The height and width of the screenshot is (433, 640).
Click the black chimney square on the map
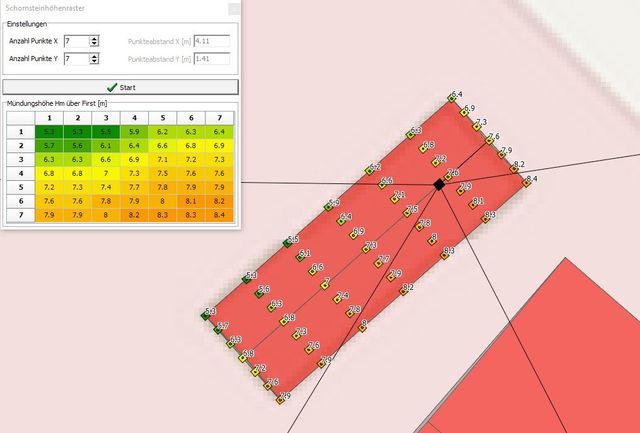(x=439, y=184)
